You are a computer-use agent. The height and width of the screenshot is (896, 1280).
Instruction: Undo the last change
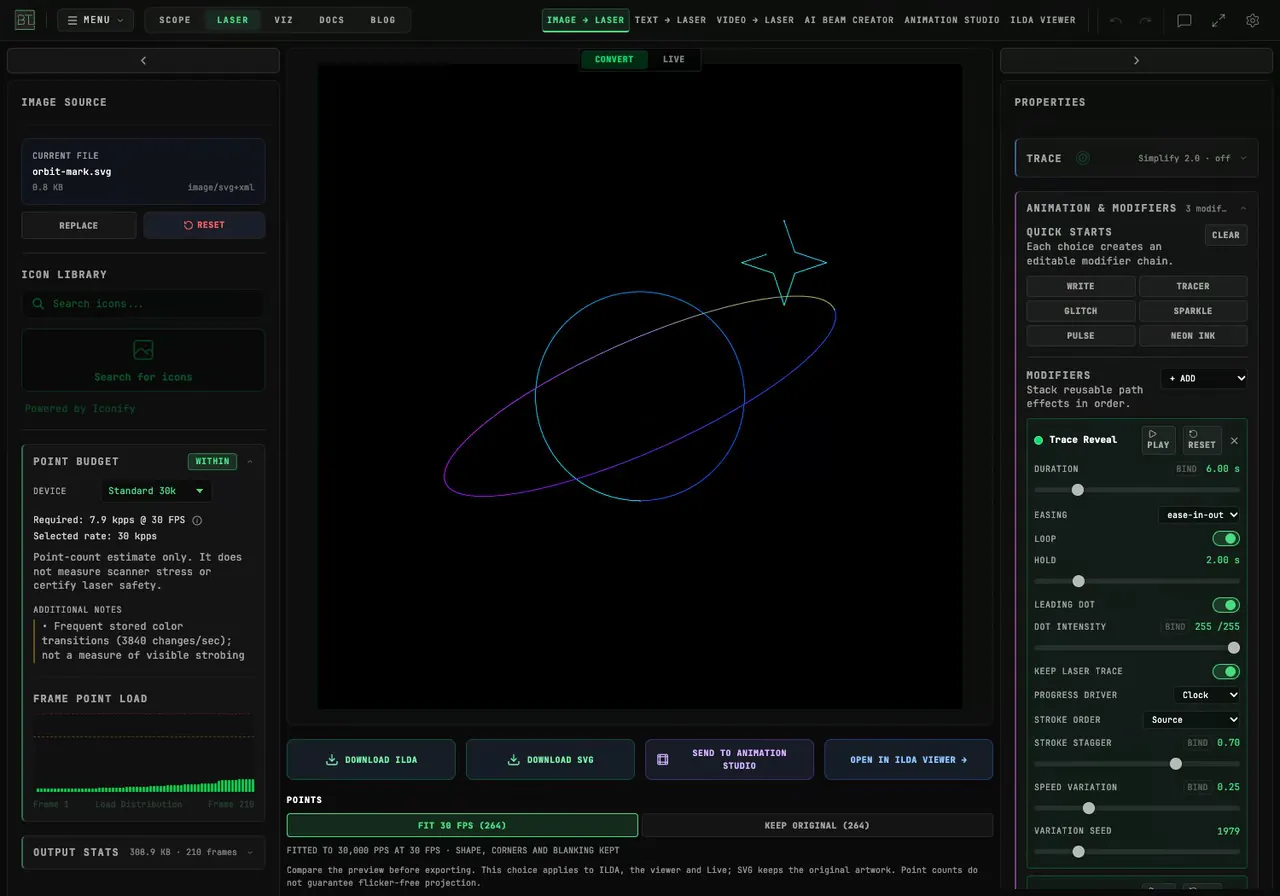point(1116,20)
